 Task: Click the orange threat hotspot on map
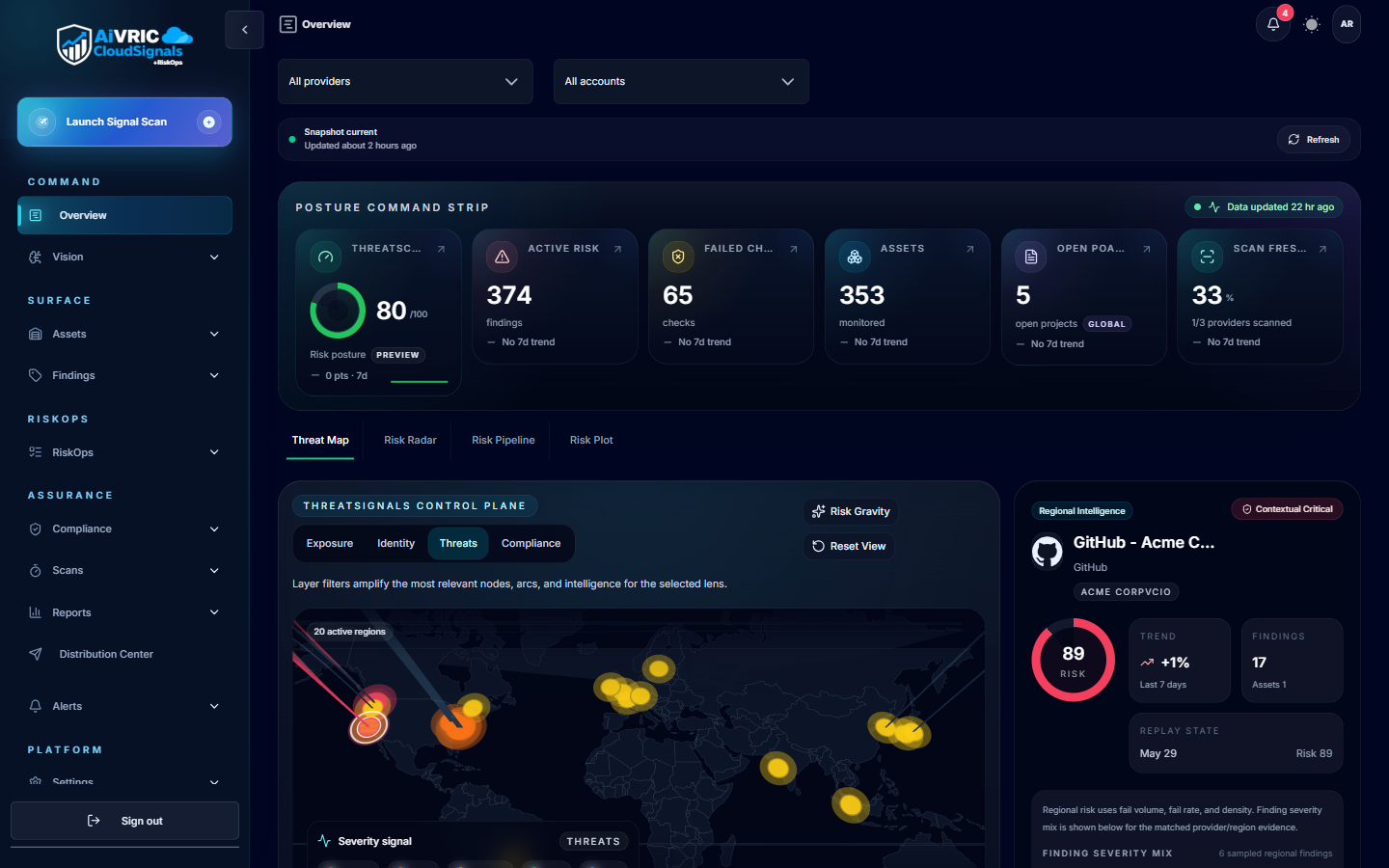458,724
